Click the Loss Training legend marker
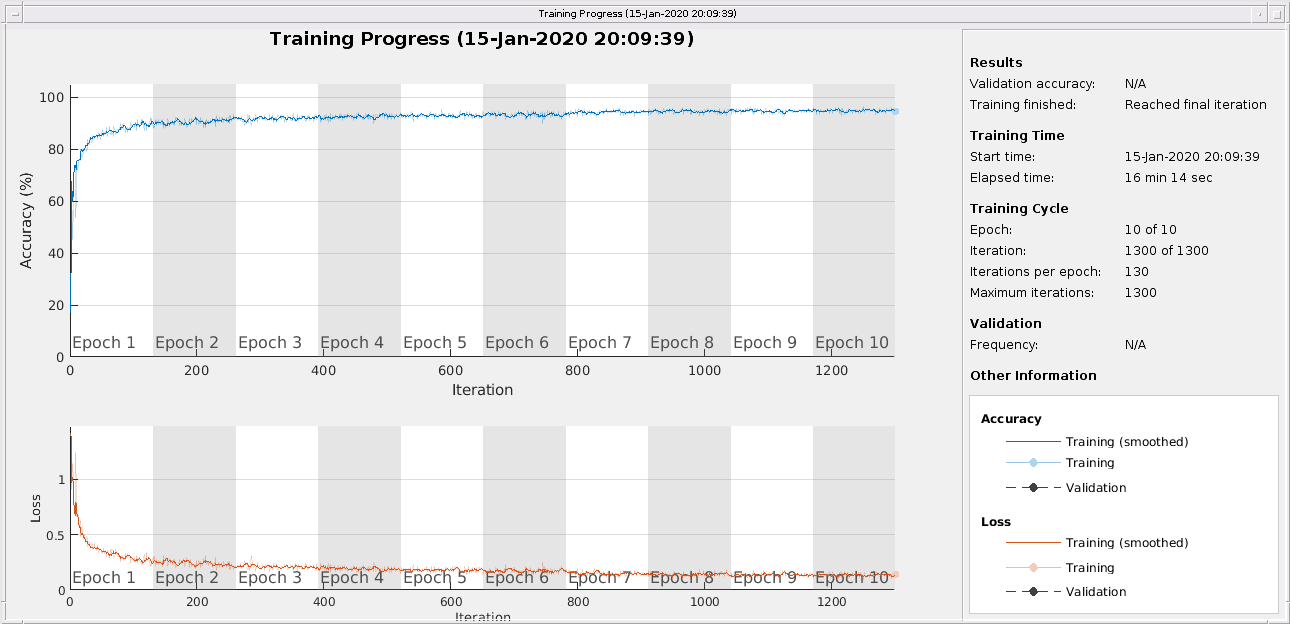Screen dimensions: 1290x624 click(1033, 568)
